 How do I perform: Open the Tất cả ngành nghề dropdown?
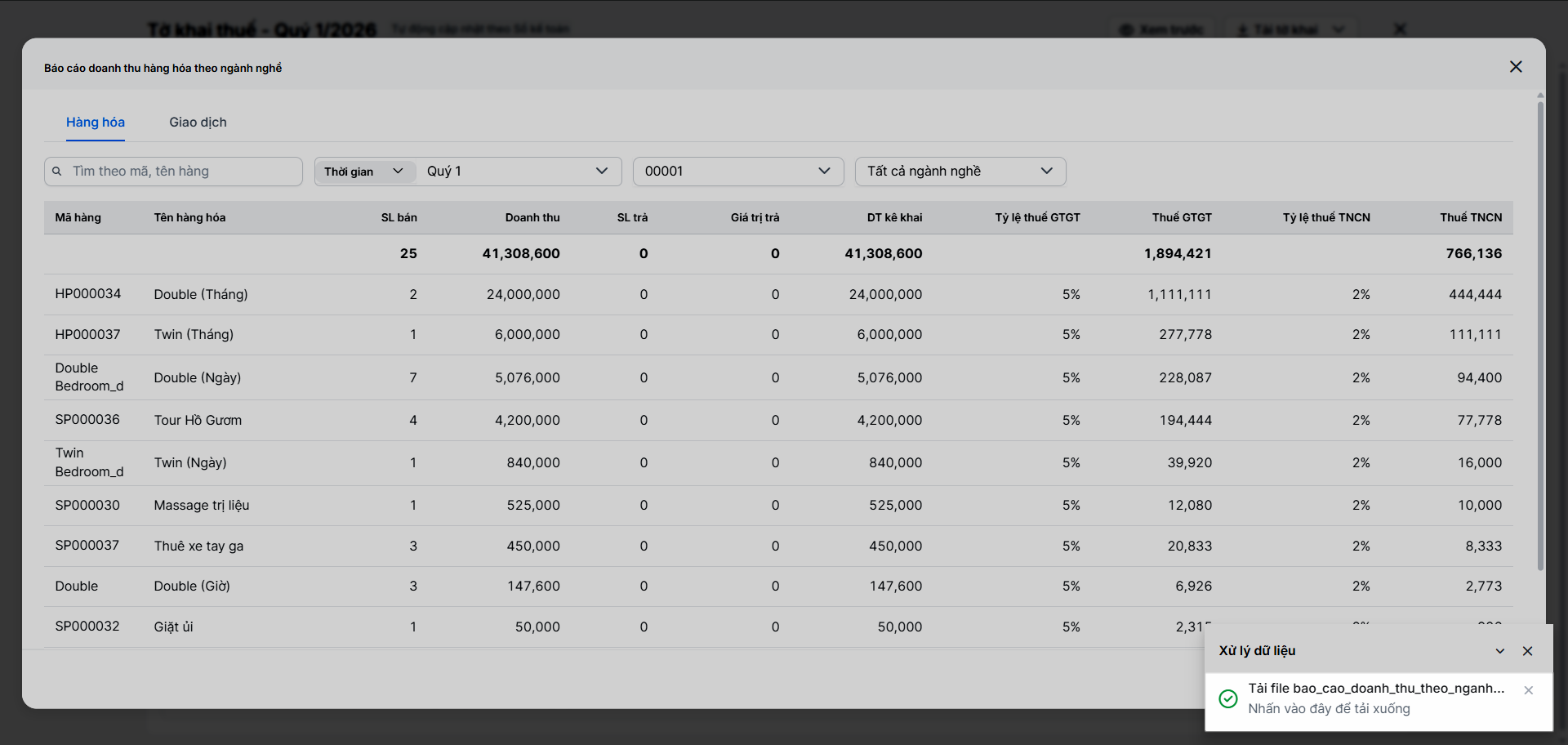pos(960,172)
